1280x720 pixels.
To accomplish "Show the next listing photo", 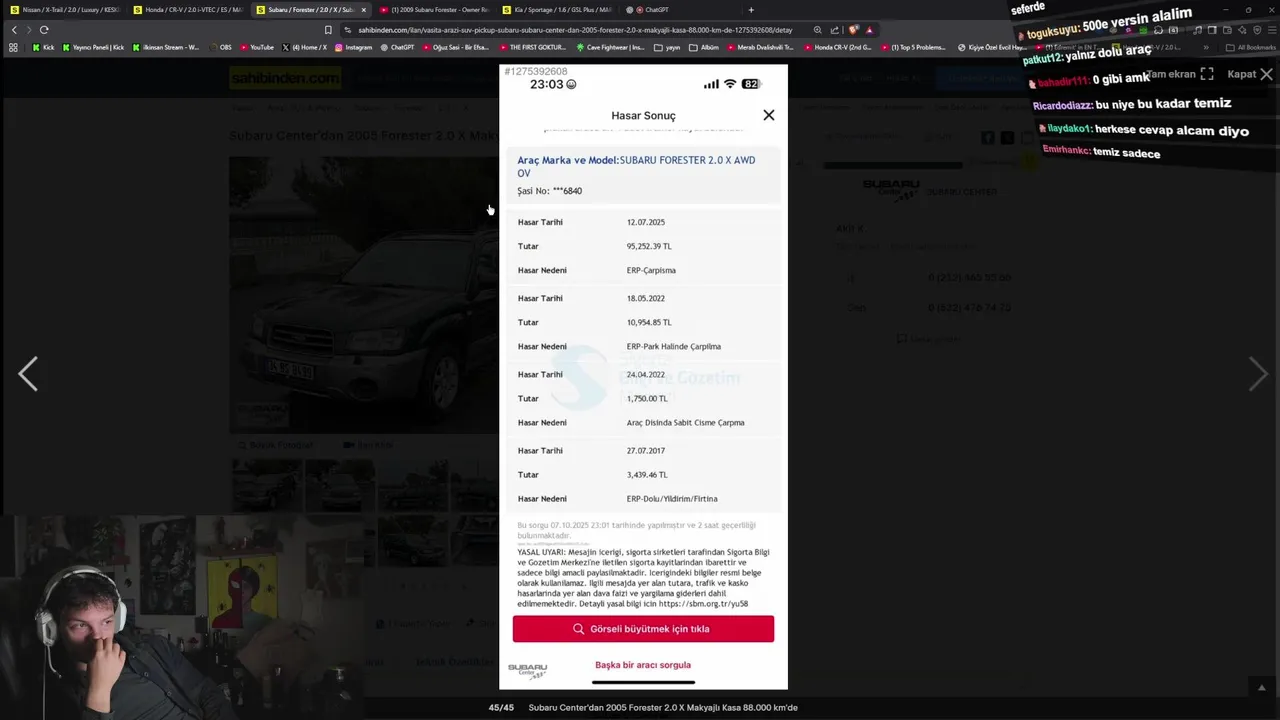I will pos(1257,374).
